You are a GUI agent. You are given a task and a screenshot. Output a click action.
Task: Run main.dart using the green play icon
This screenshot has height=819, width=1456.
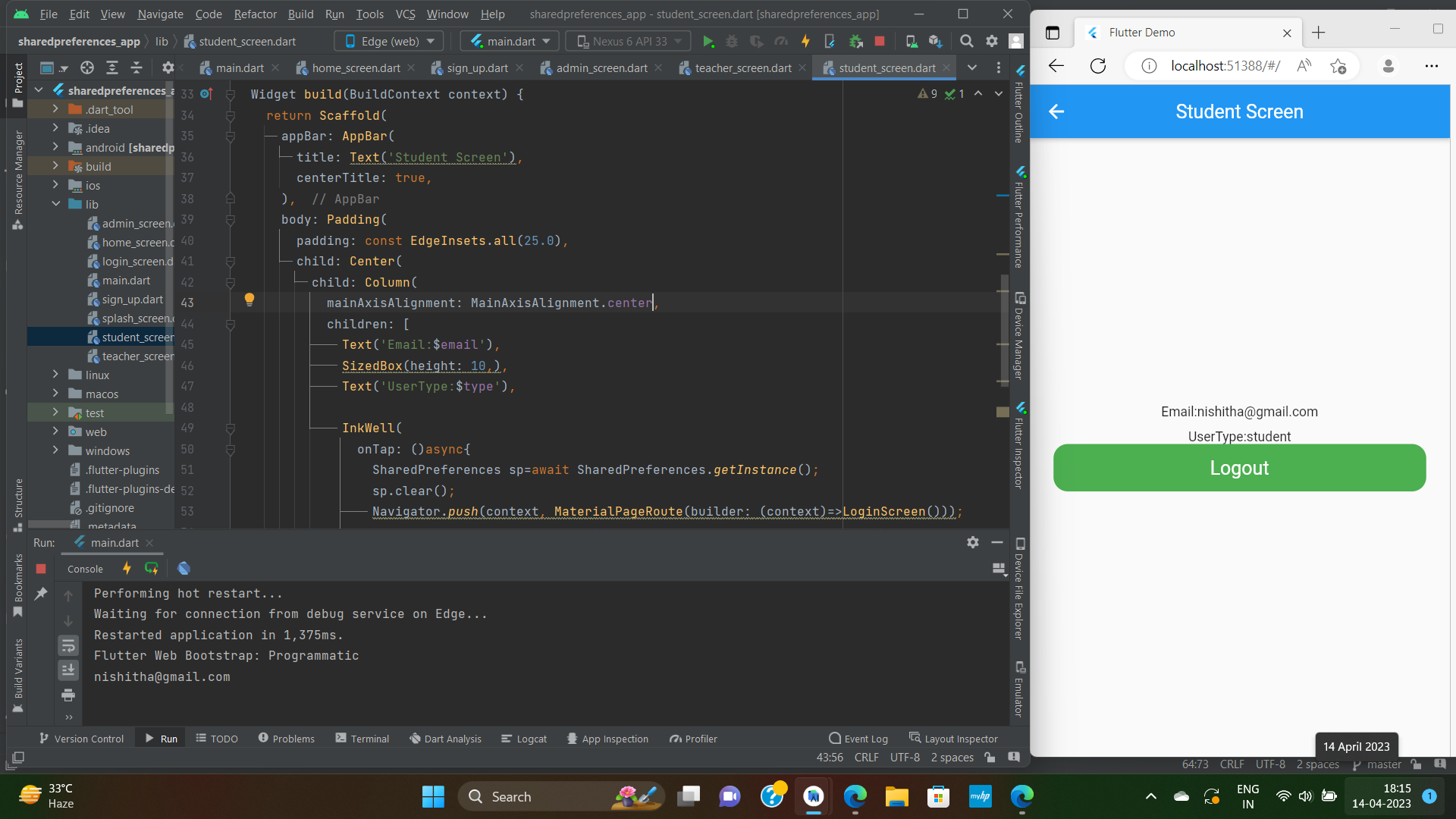[708, 41]
